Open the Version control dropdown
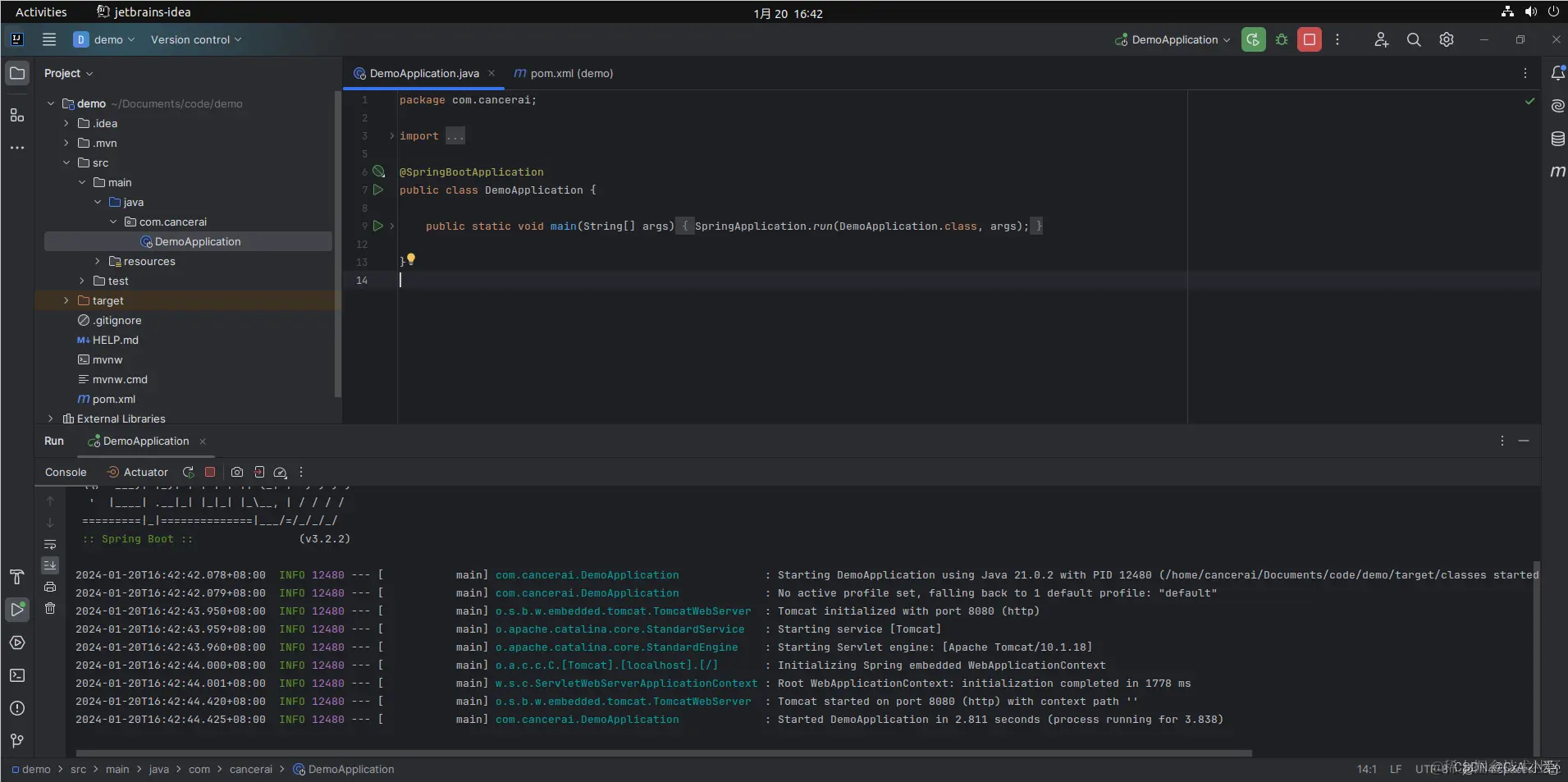This screenshot has height=782, width=1568. coord(196,39)
